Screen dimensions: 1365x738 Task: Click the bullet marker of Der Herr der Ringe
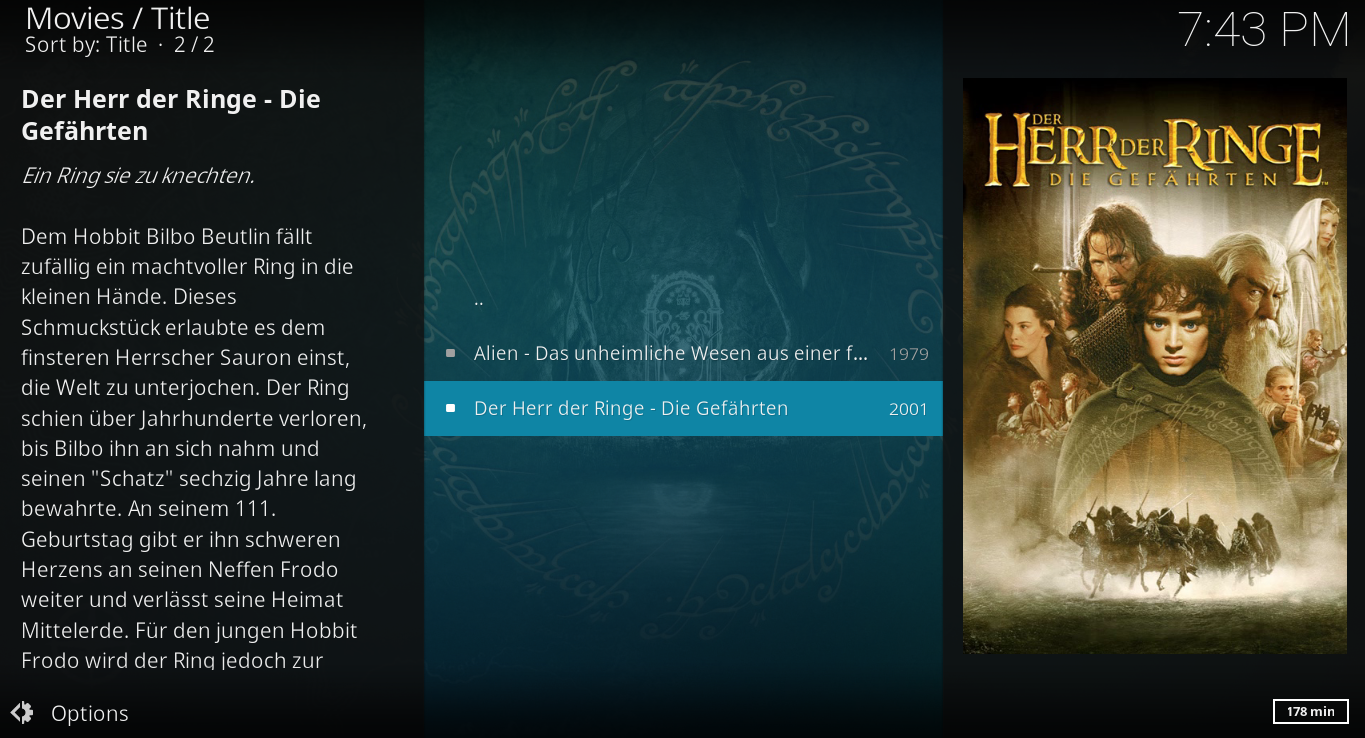coord(450,408)
